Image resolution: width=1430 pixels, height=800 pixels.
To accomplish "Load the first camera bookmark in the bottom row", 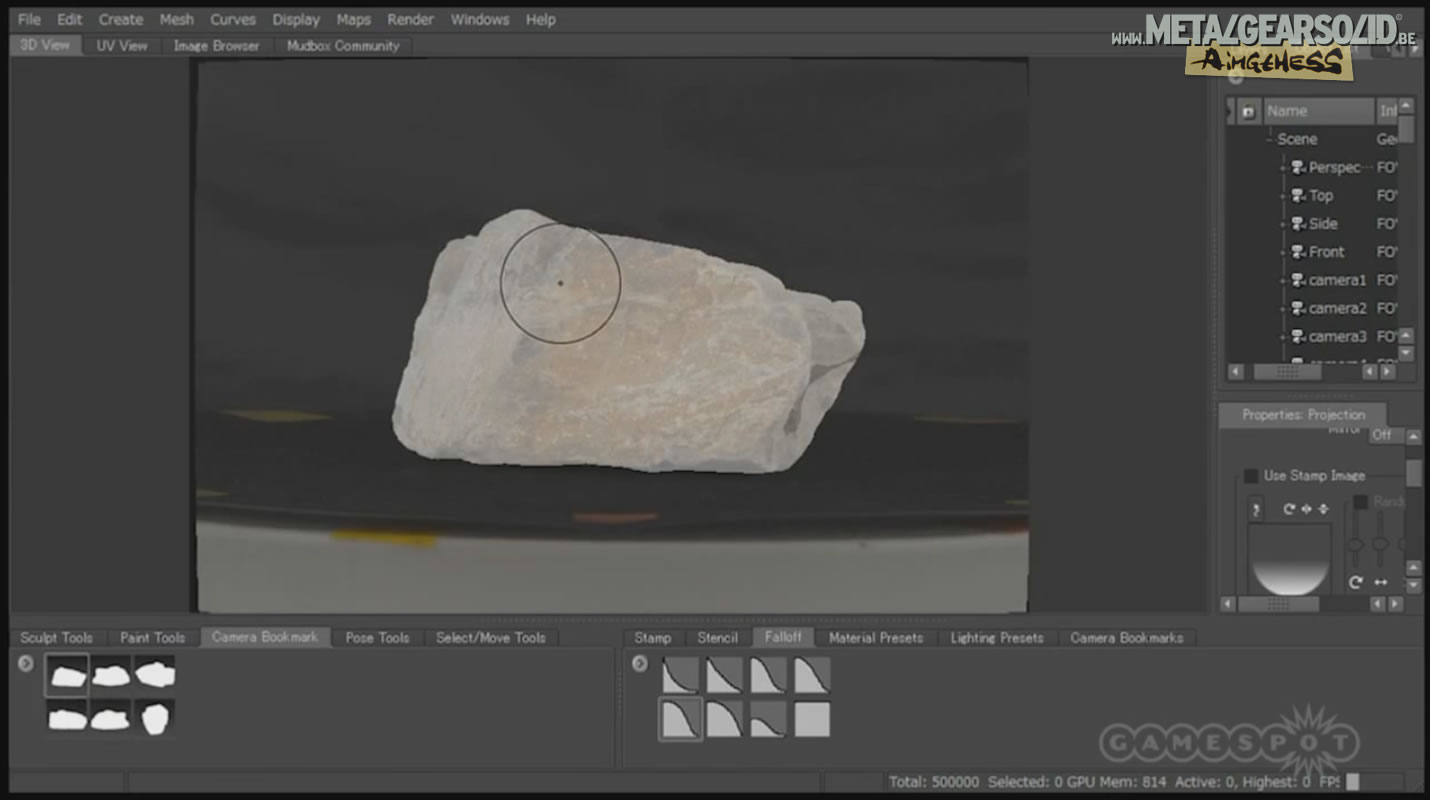I will [67, 718].
